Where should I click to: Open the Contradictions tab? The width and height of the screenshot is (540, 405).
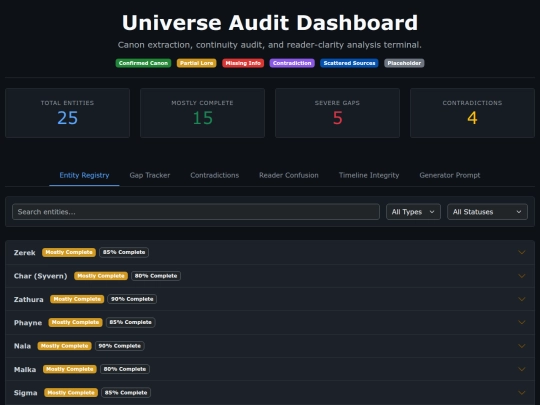coord(215,175)
